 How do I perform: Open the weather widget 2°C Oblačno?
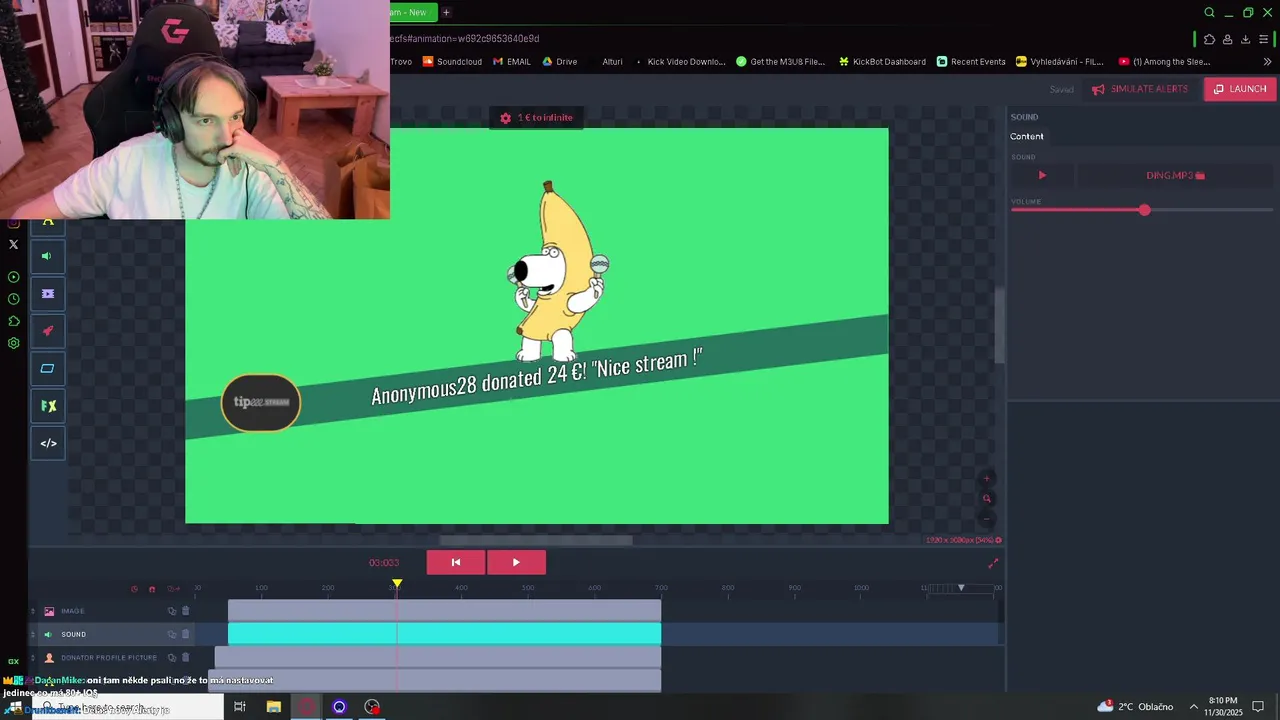pos(1135,707)
